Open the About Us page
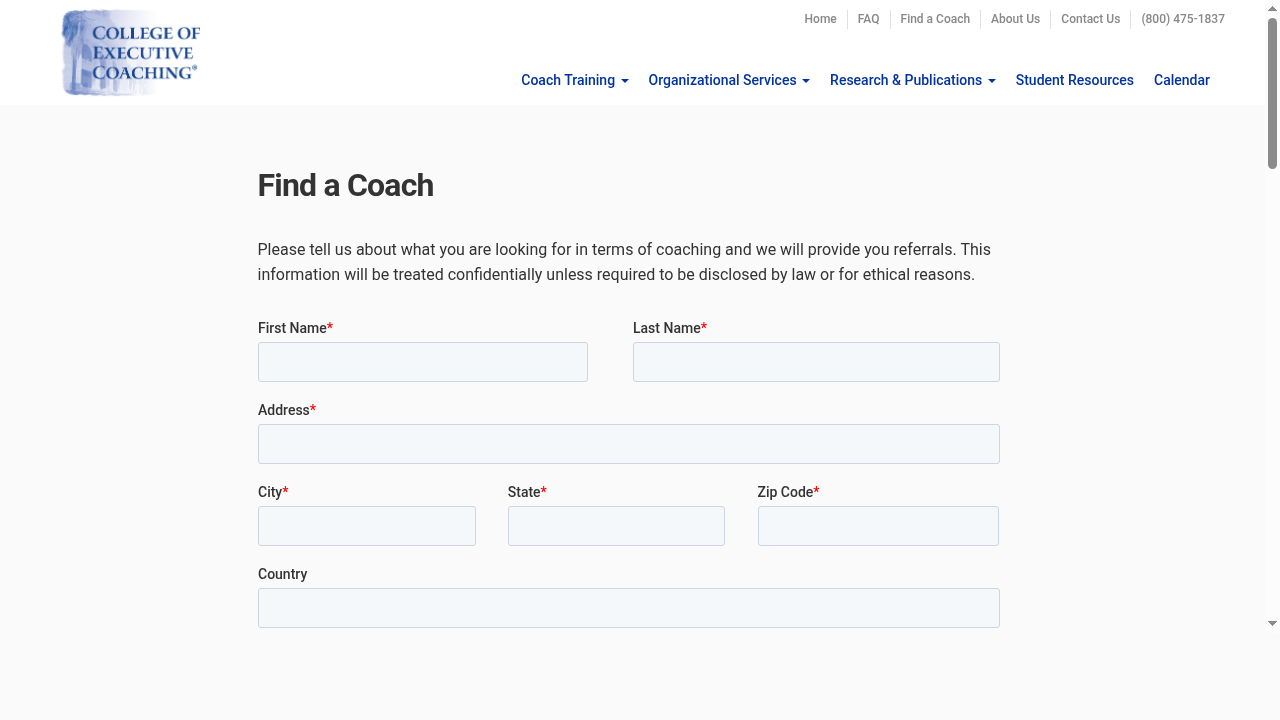The width and height of the screenshot is (1280, 720). 1015,19
